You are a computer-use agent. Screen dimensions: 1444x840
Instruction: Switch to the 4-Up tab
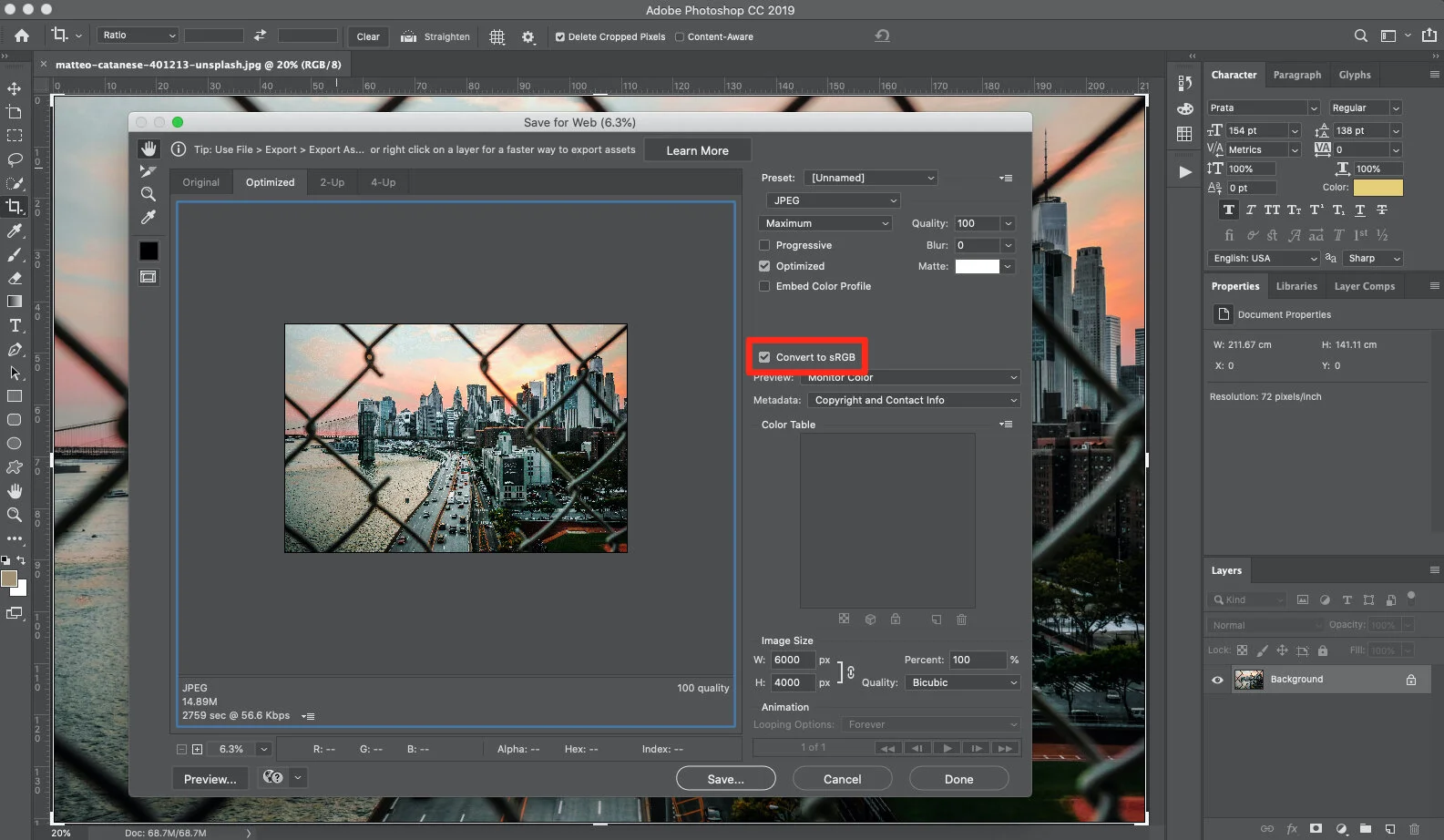[383, 182]
